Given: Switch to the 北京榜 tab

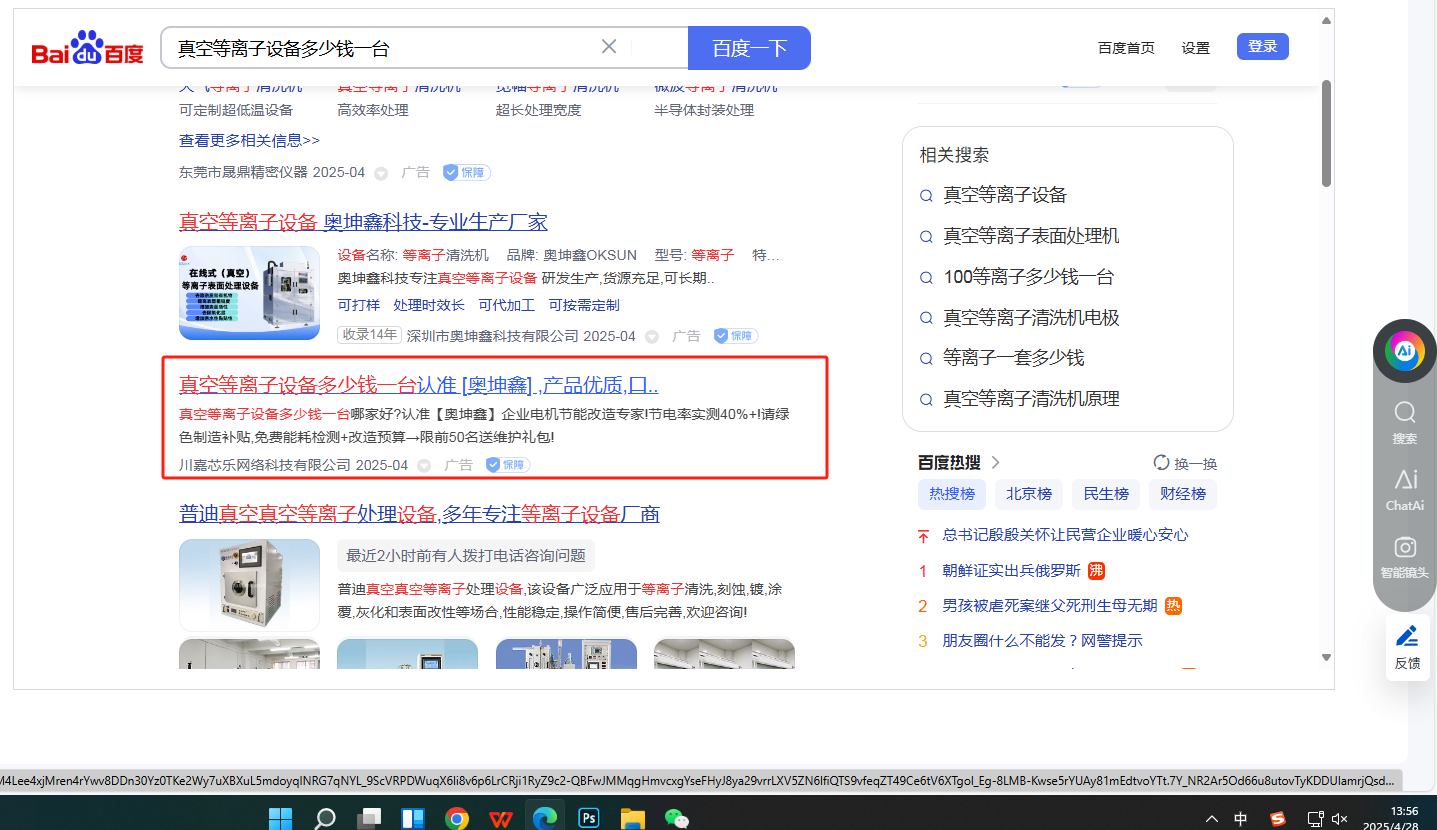Looking at the screenshot, I should pos(1029,494).
